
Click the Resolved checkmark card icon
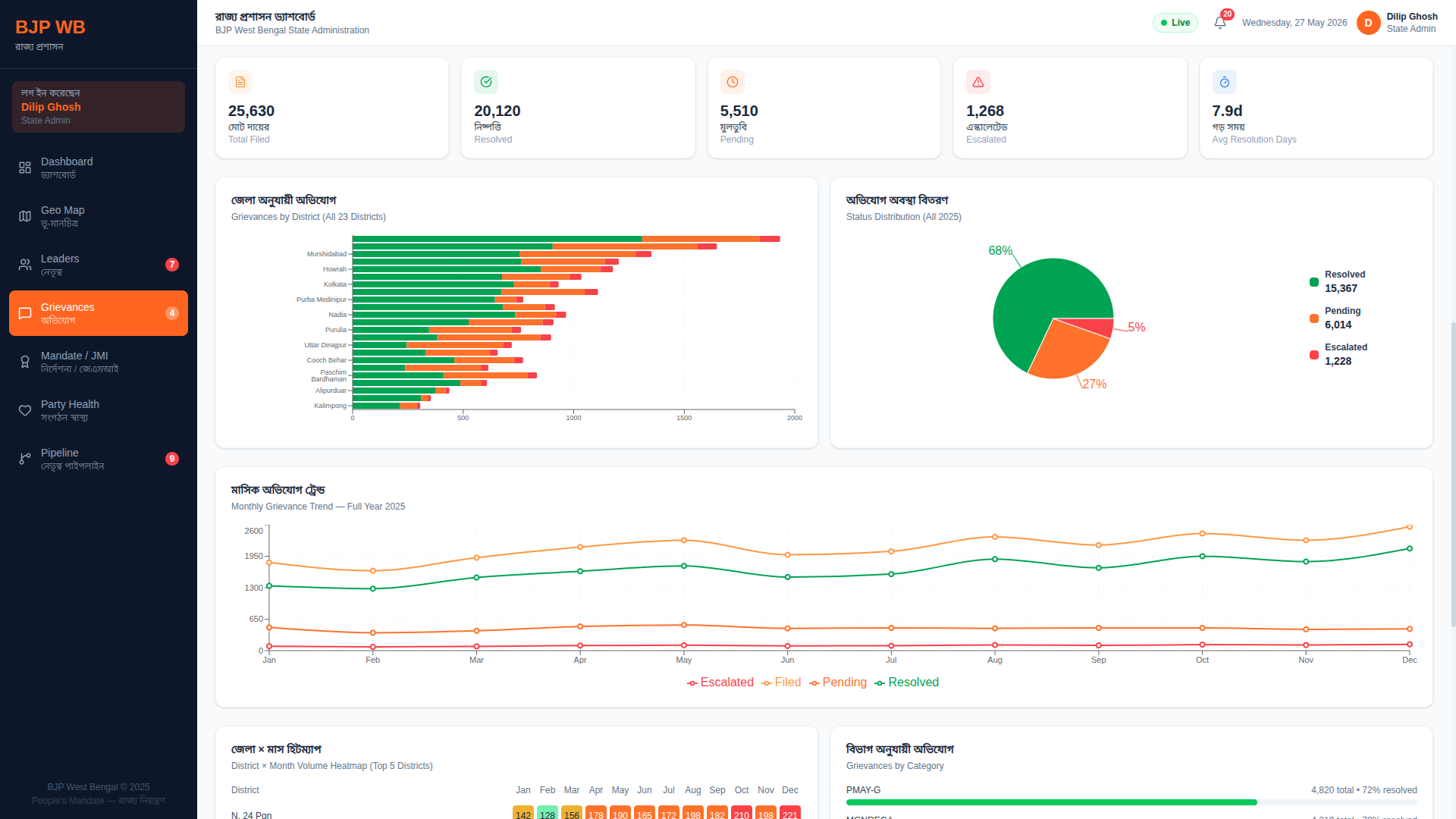pyautogui.click(x=486, y=82)
